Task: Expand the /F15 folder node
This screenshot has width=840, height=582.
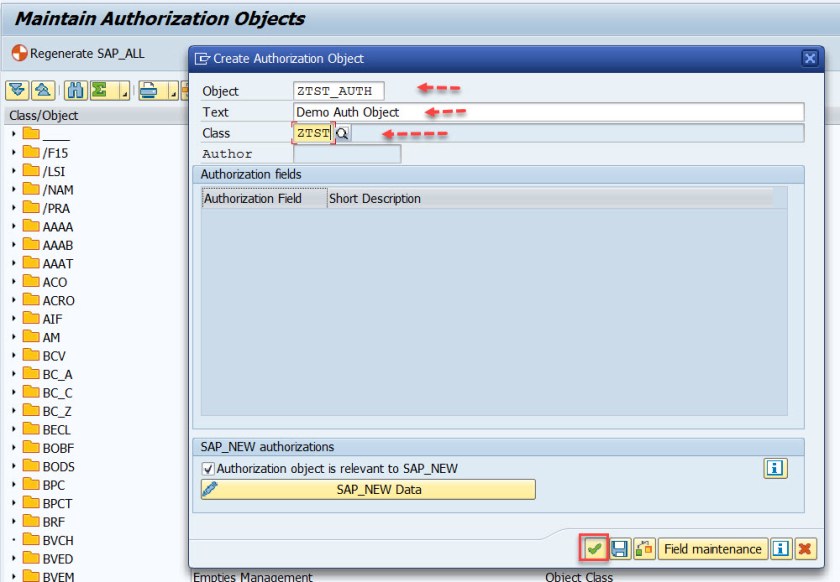Action: pos(14,153)
